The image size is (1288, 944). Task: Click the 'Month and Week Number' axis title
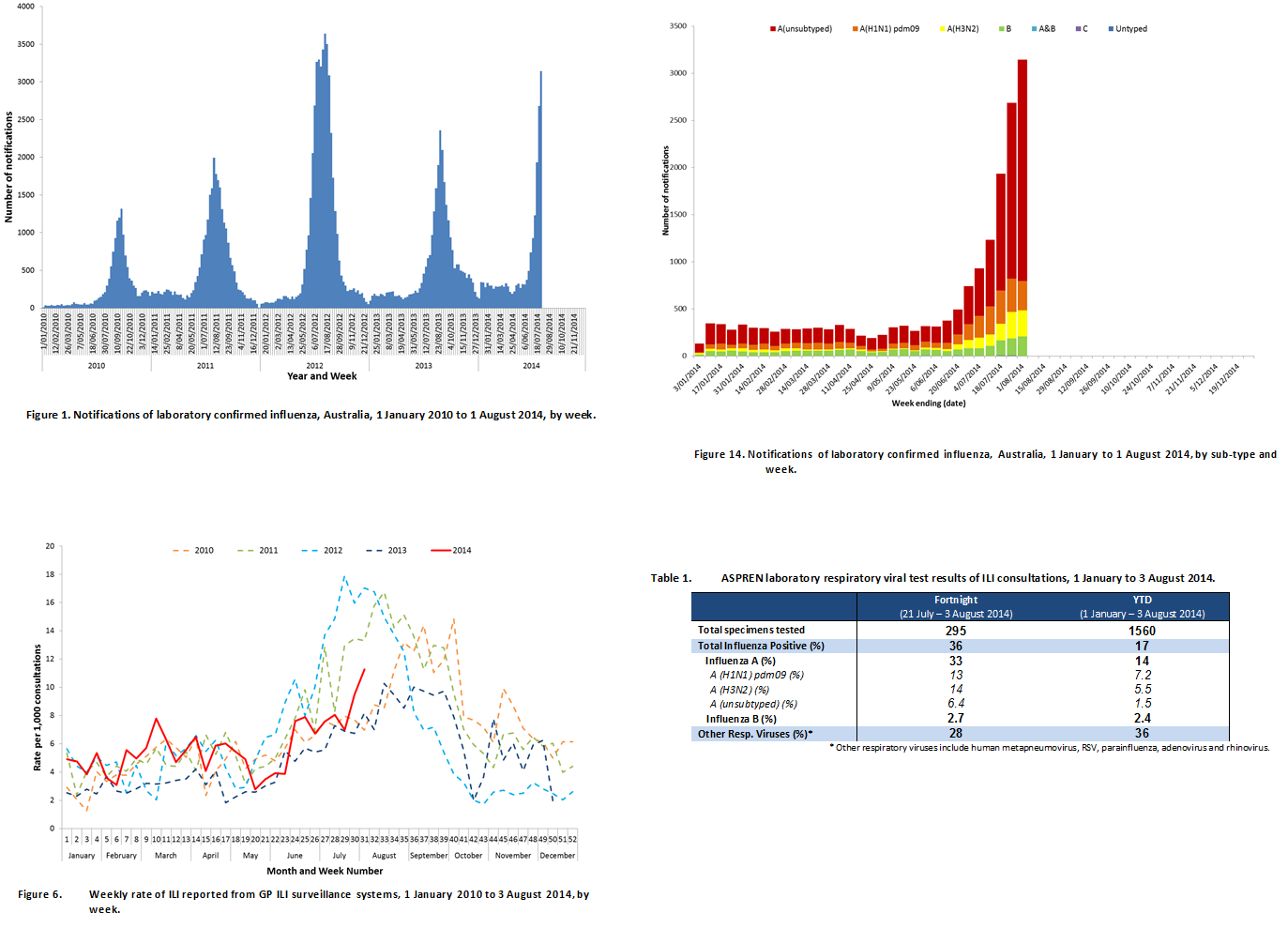(x=325, y=871)
